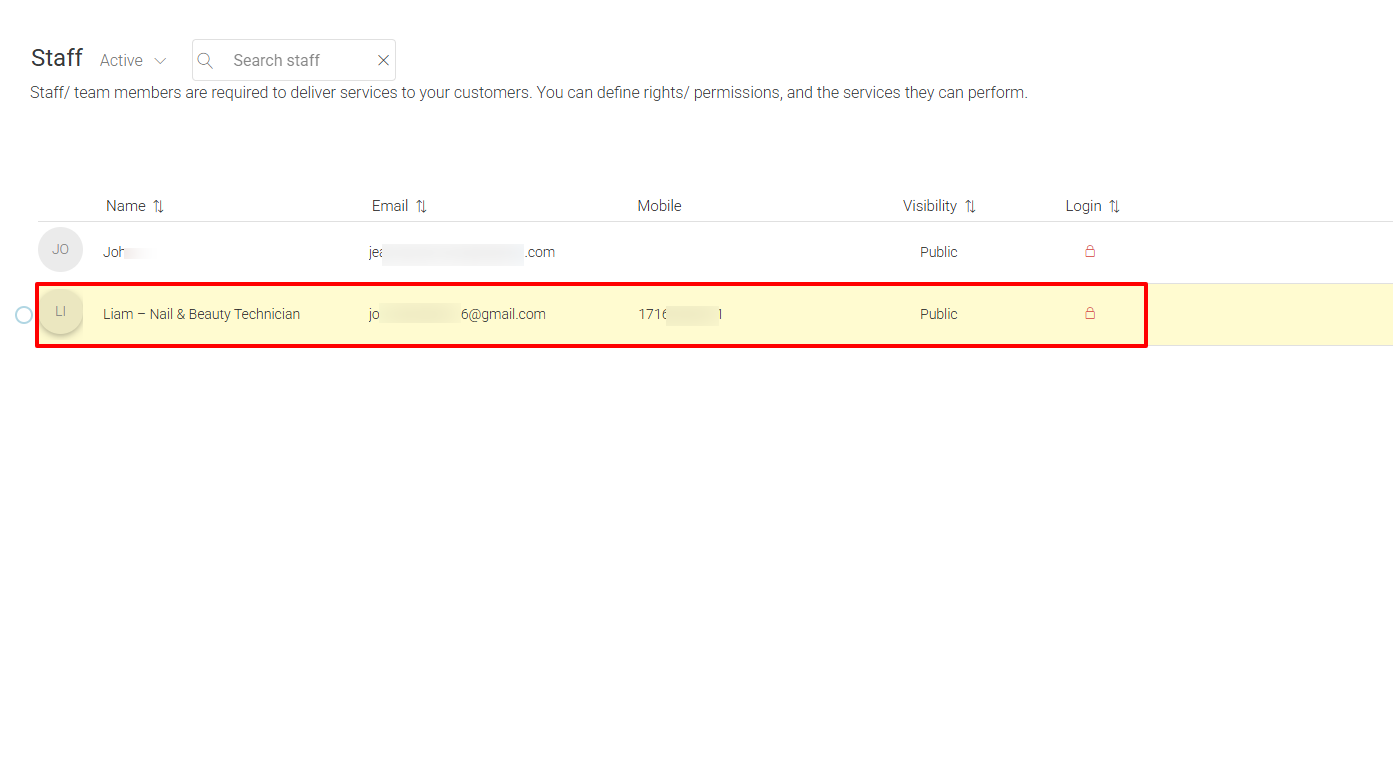Screen dimensions: 1393x762
Task: Click the JO avatar in the first row
Action: click(60, 249)
